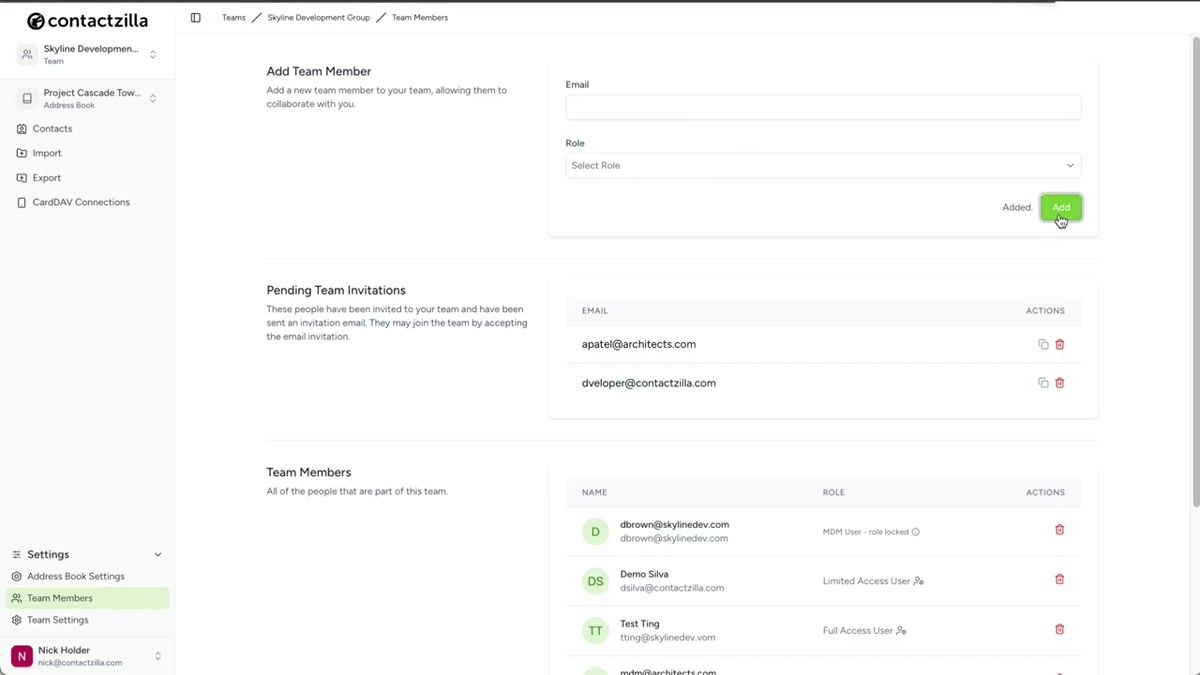The width and height of the screenshot is (1200, 675).
Task: Open the Skyline Development team switcher
Action: tap(152, 54)
